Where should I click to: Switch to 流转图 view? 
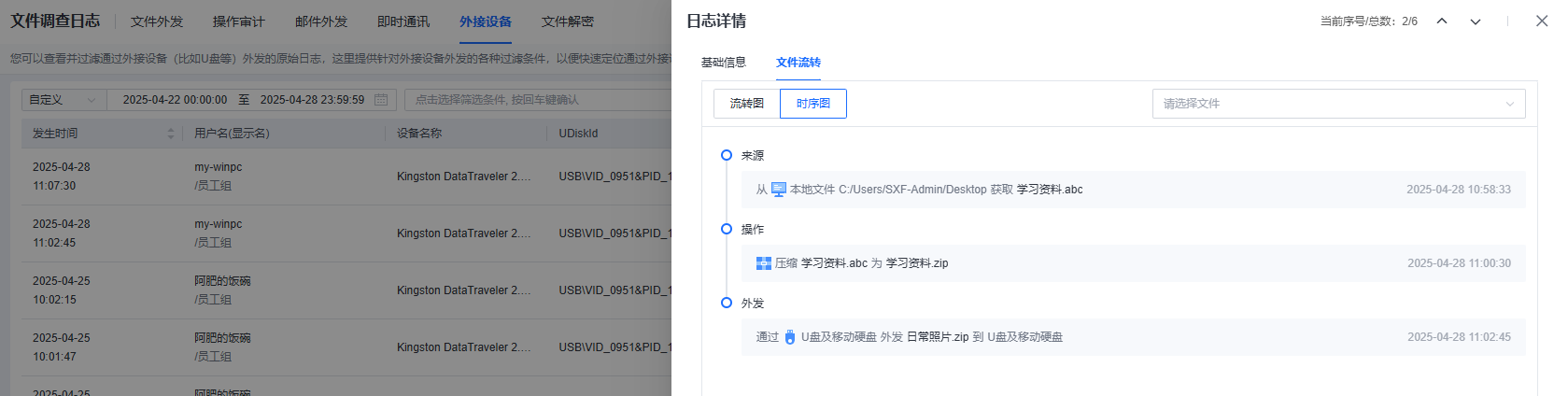[x=746, y=104]
